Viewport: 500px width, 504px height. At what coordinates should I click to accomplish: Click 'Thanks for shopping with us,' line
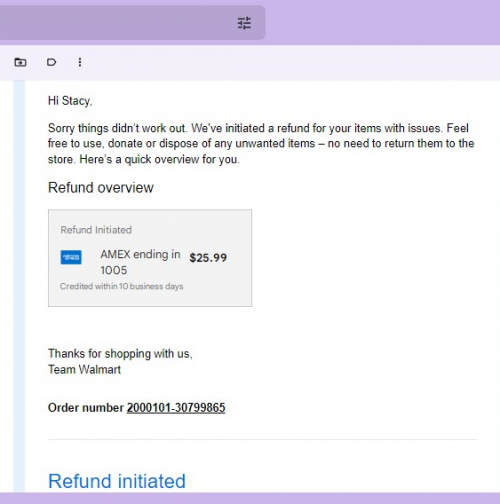[120, 354]
